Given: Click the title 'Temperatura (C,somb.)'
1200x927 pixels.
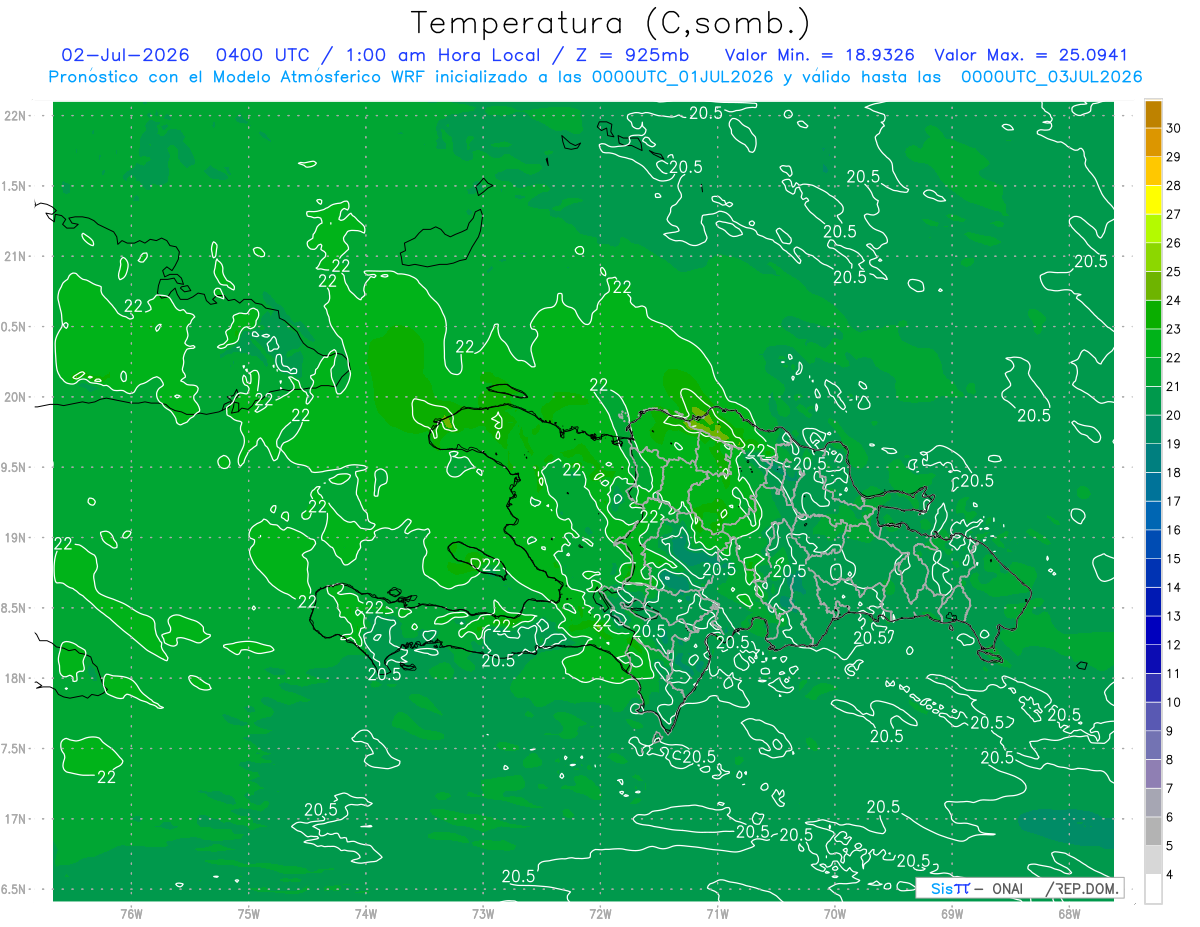Looking at the screenshot, I should [611, 24].
